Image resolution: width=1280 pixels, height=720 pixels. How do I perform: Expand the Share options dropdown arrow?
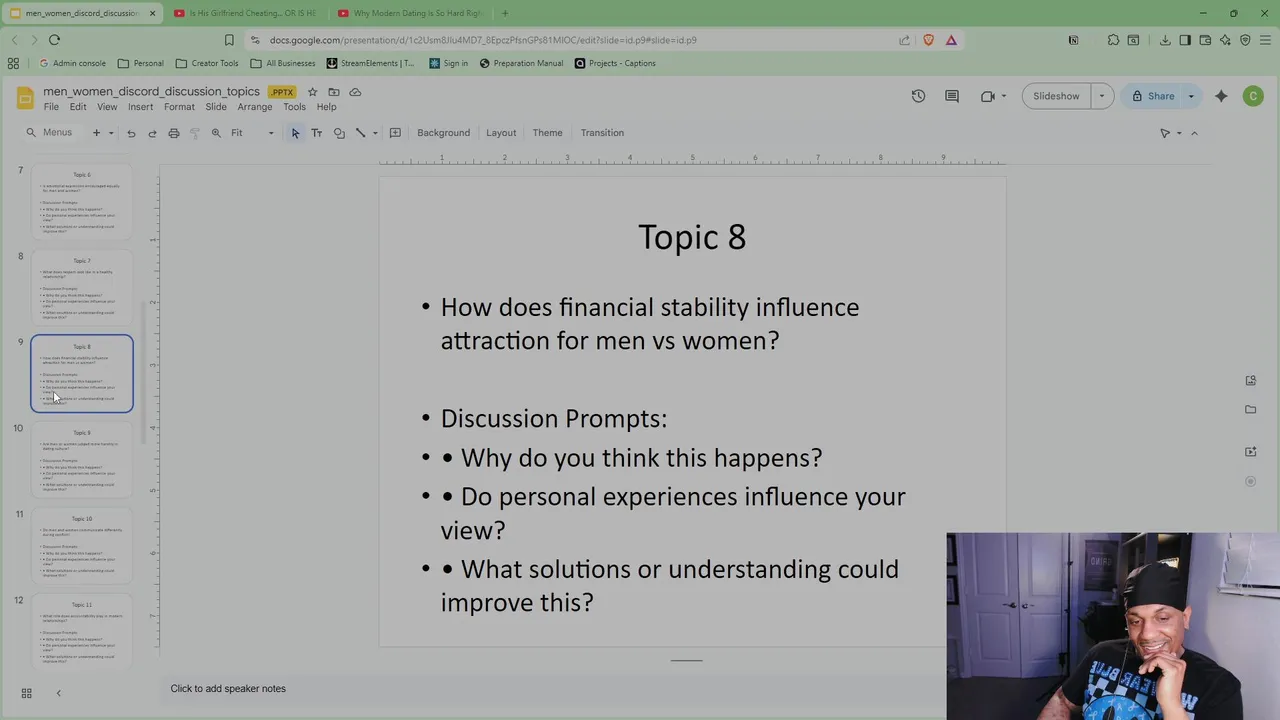point(1191,96)
